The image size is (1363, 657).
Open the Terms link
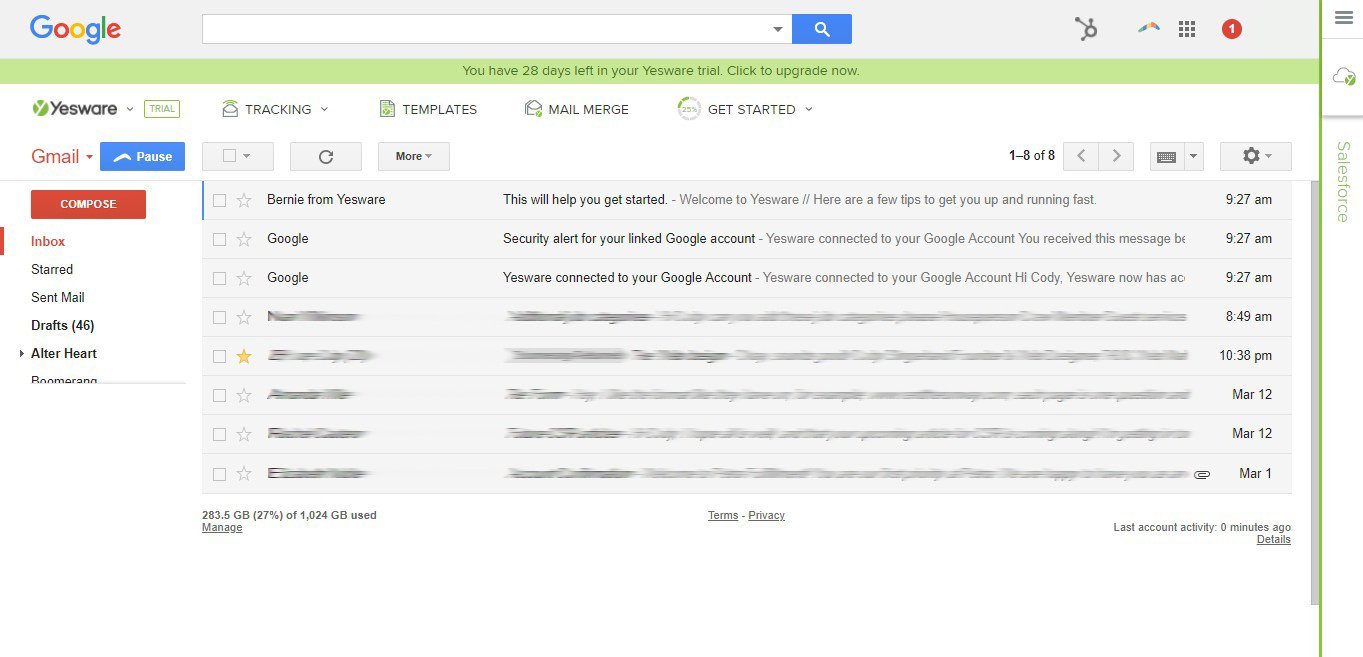[x=723, y=516]
